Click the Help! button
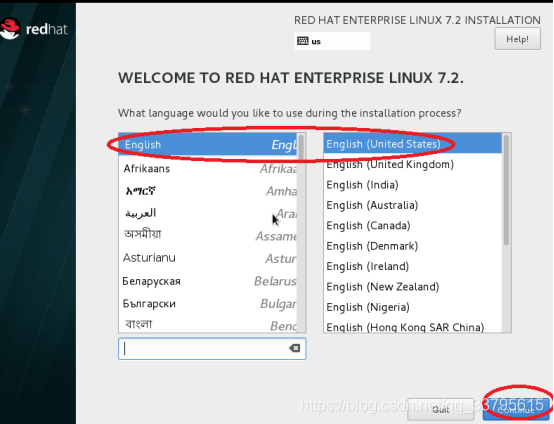This screenshot has width=554, height=424. (517, 39)
